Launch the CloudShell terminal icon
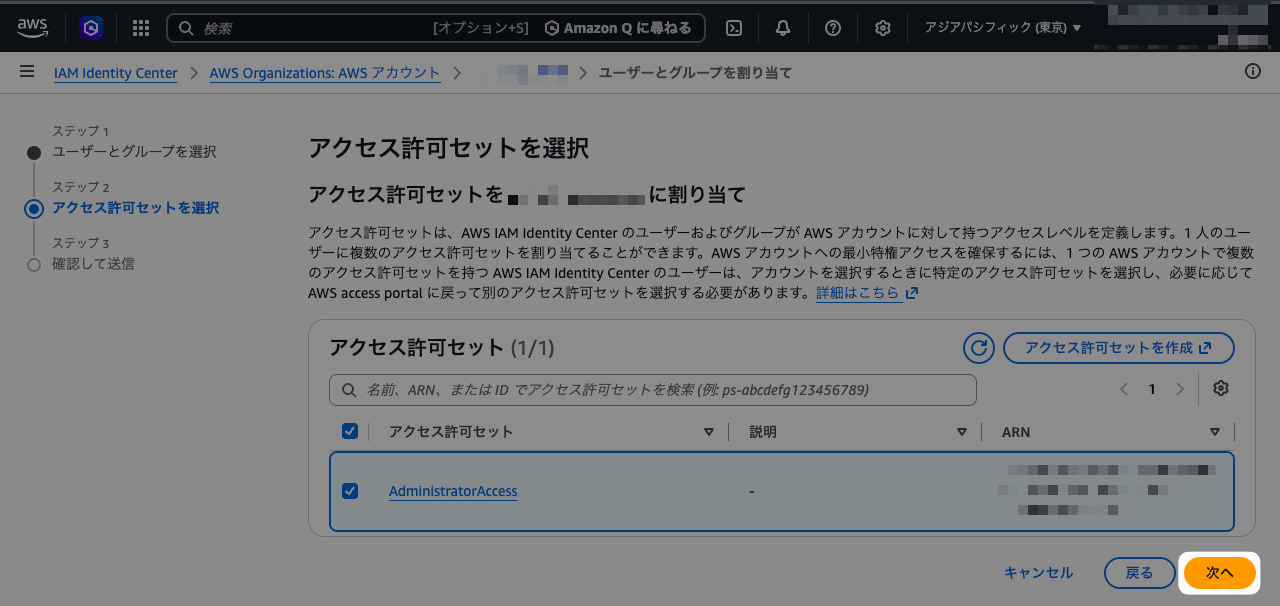The width and height of the screenshot is (1280, 606). coord(734,28)
